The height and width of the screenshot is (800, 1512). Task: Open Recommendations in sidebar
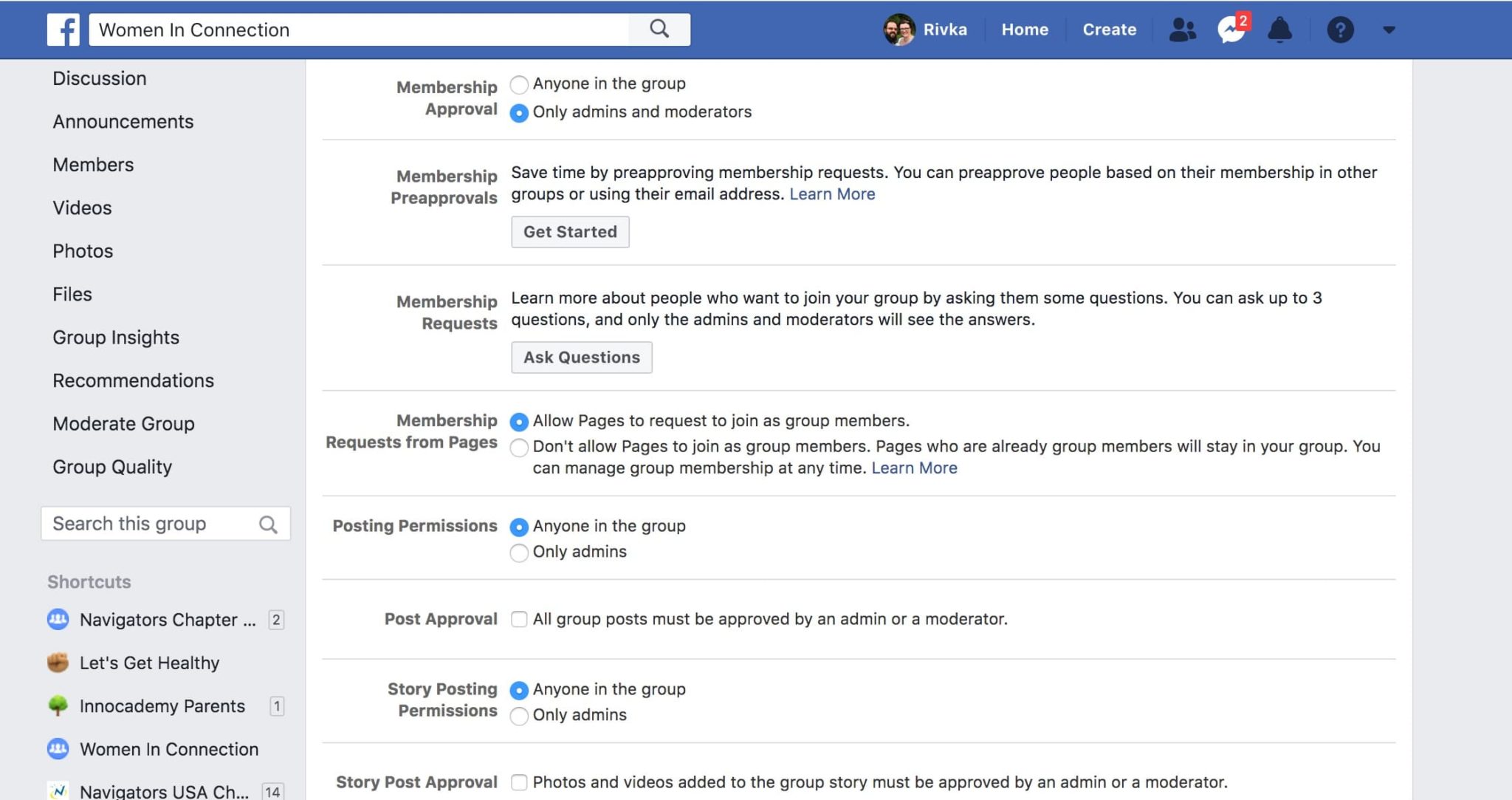[134, 380]
